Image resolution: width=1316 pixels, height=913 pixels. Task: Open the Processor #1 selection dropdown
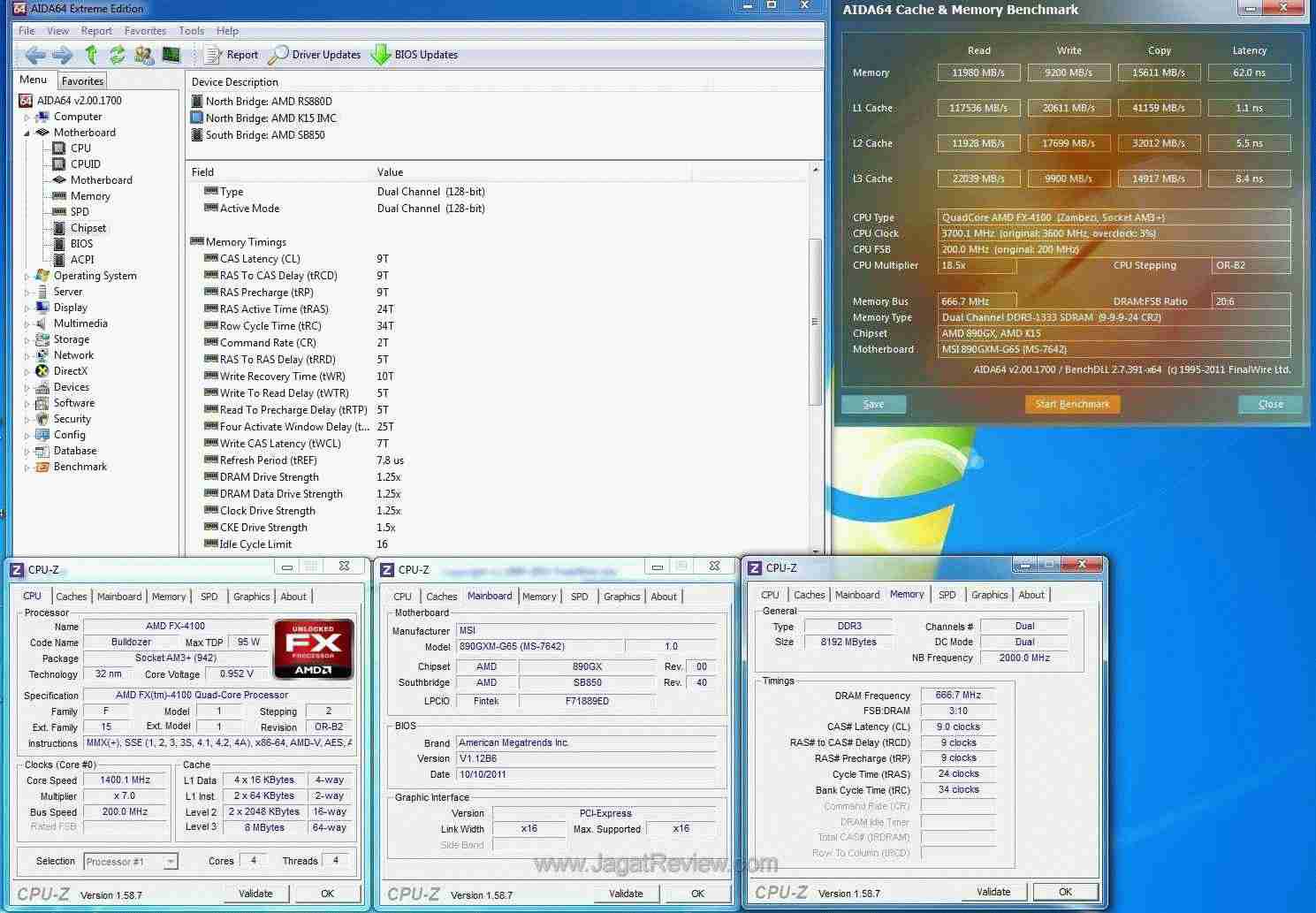131,862
